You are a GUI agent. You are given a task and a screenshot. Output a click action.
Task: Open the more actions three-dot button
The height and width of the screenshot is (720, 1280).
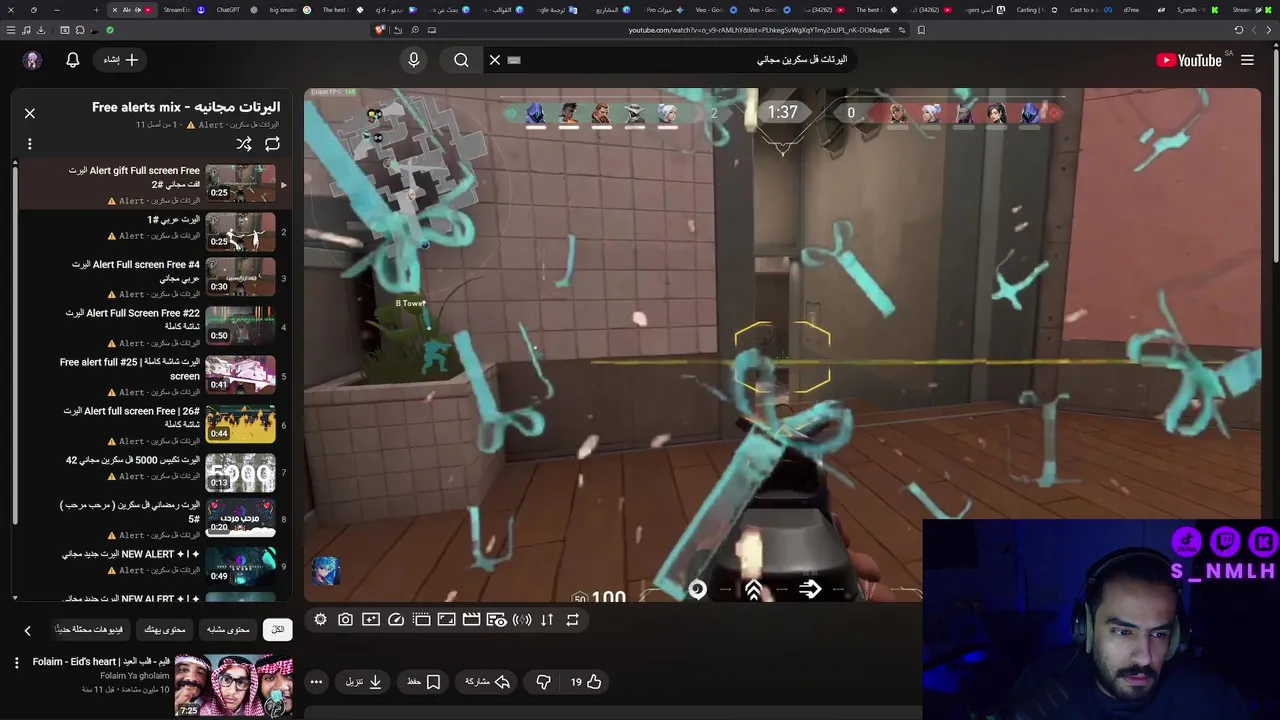[316, 682]
